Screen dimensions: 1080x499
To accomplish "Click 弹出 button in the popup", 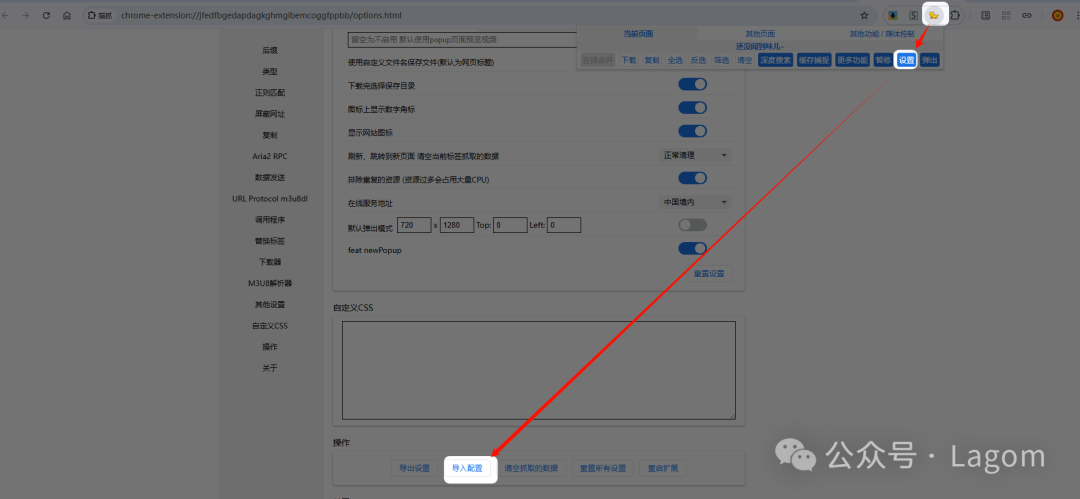I will click(930, 60).
